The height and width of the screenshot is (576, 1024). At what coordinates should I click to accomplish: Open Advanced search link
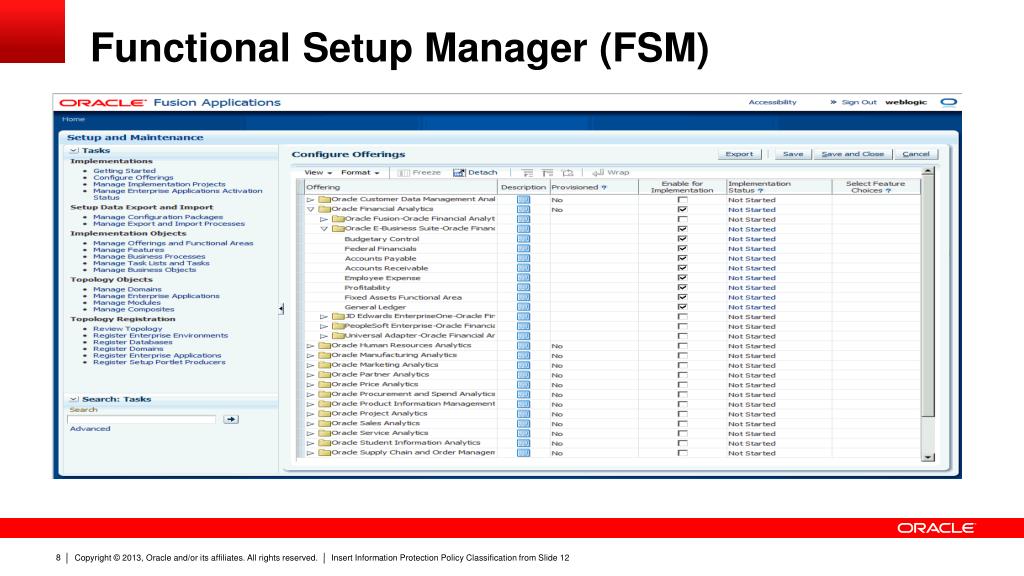coord(90,428)
